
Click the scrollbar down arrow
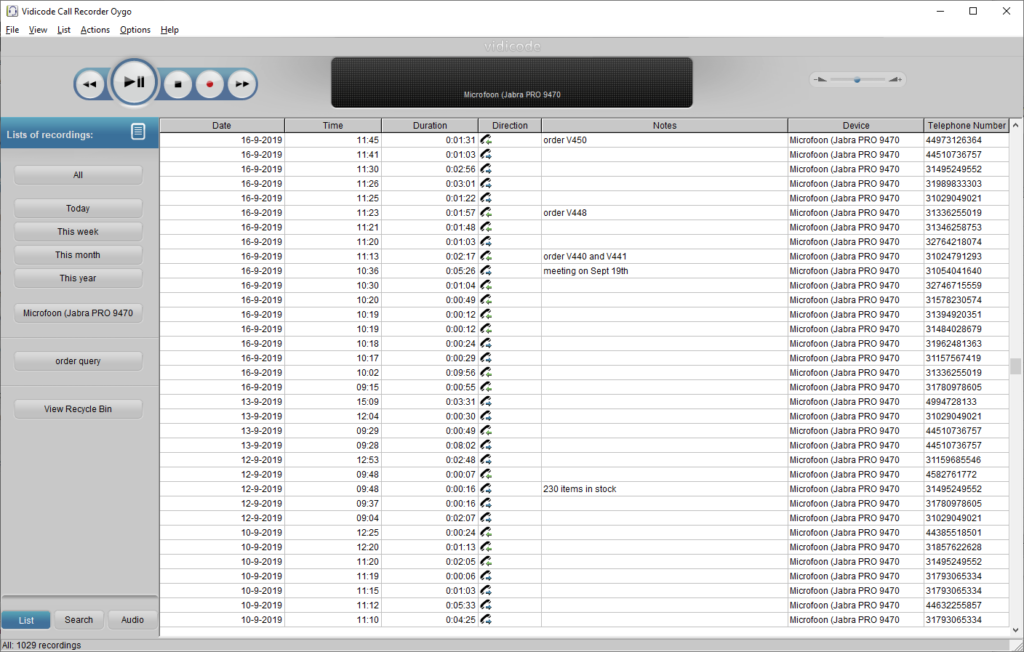(x=1016, y=630)
